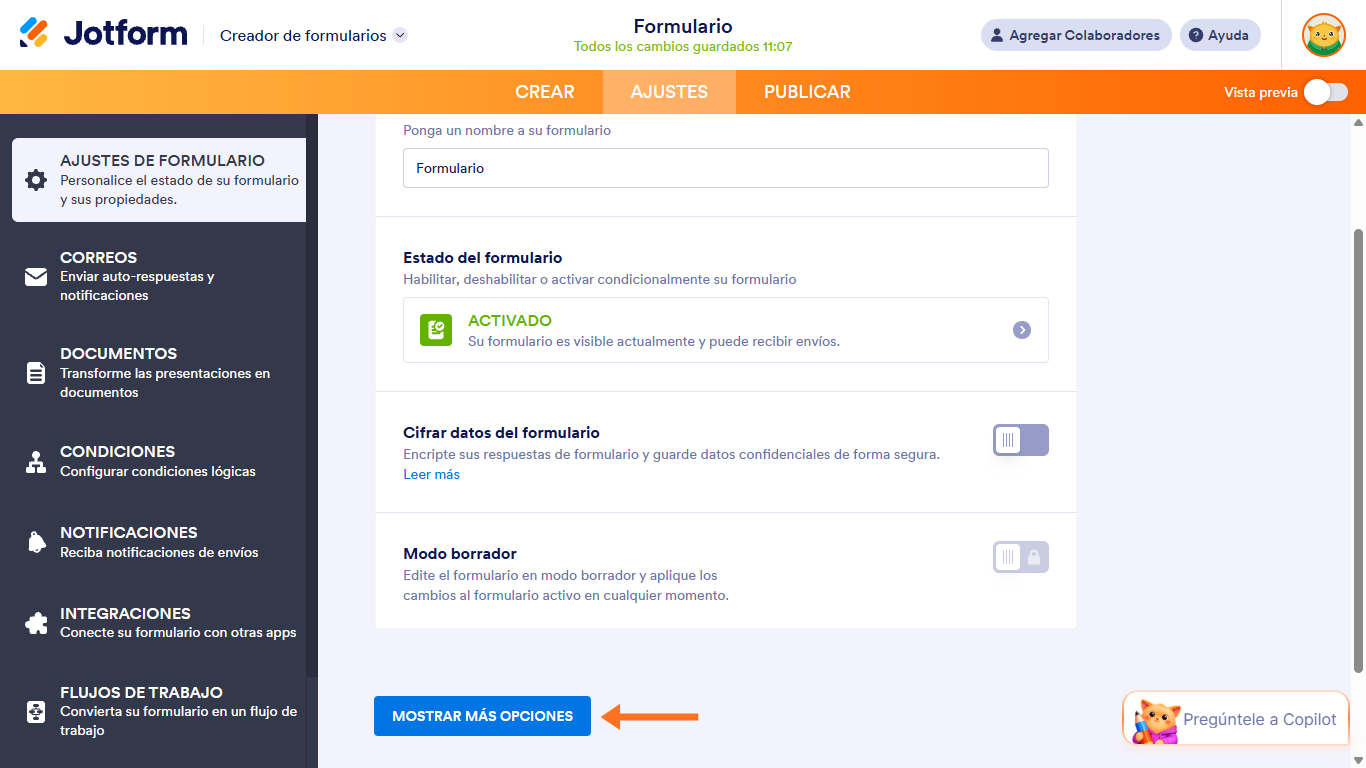Open the Creador de formularios dropdown
Screen dimensions: 1366x768
398,34
